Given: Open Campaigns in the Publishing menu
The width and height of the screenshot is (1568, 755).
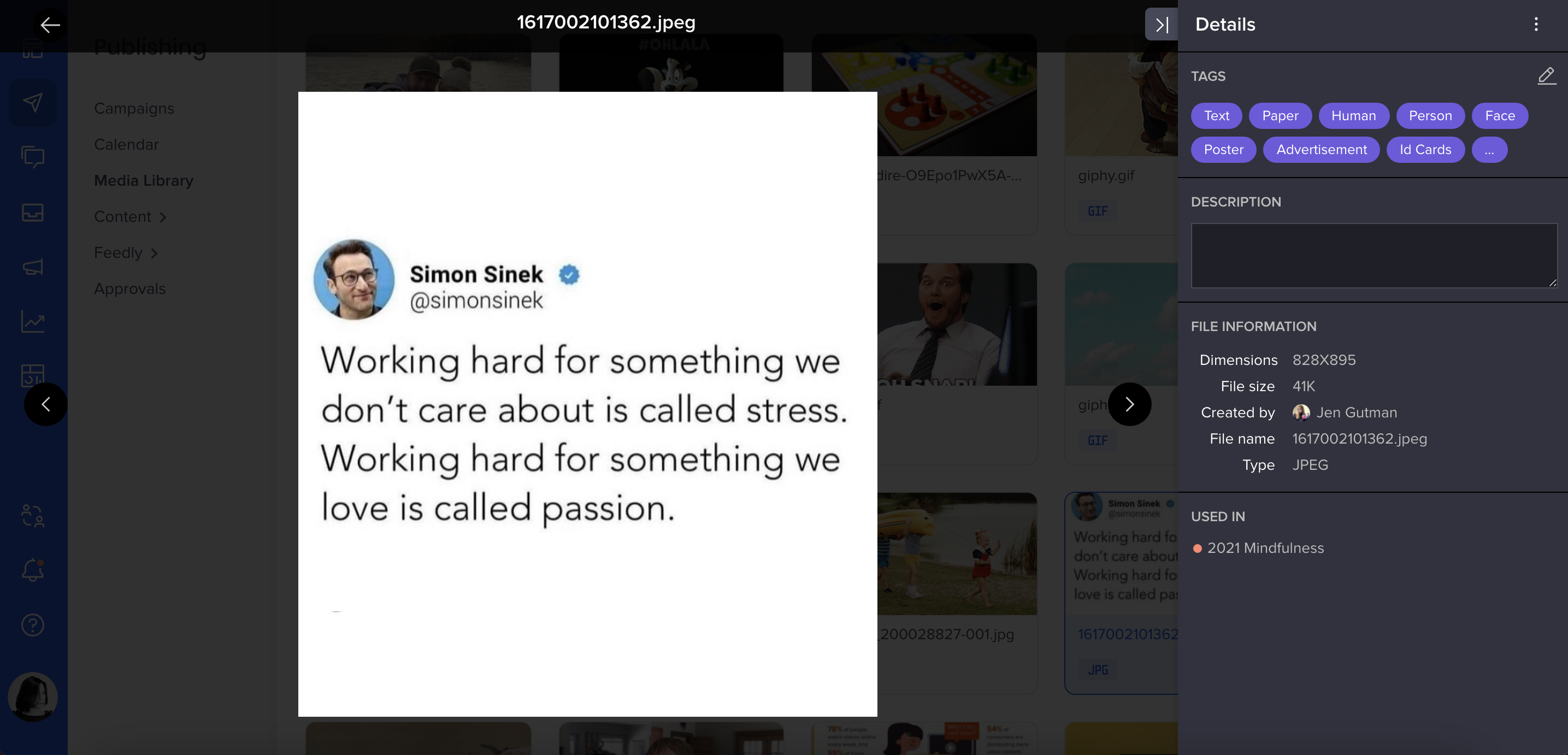Looking at the screenshot, I should pos(134,108).
